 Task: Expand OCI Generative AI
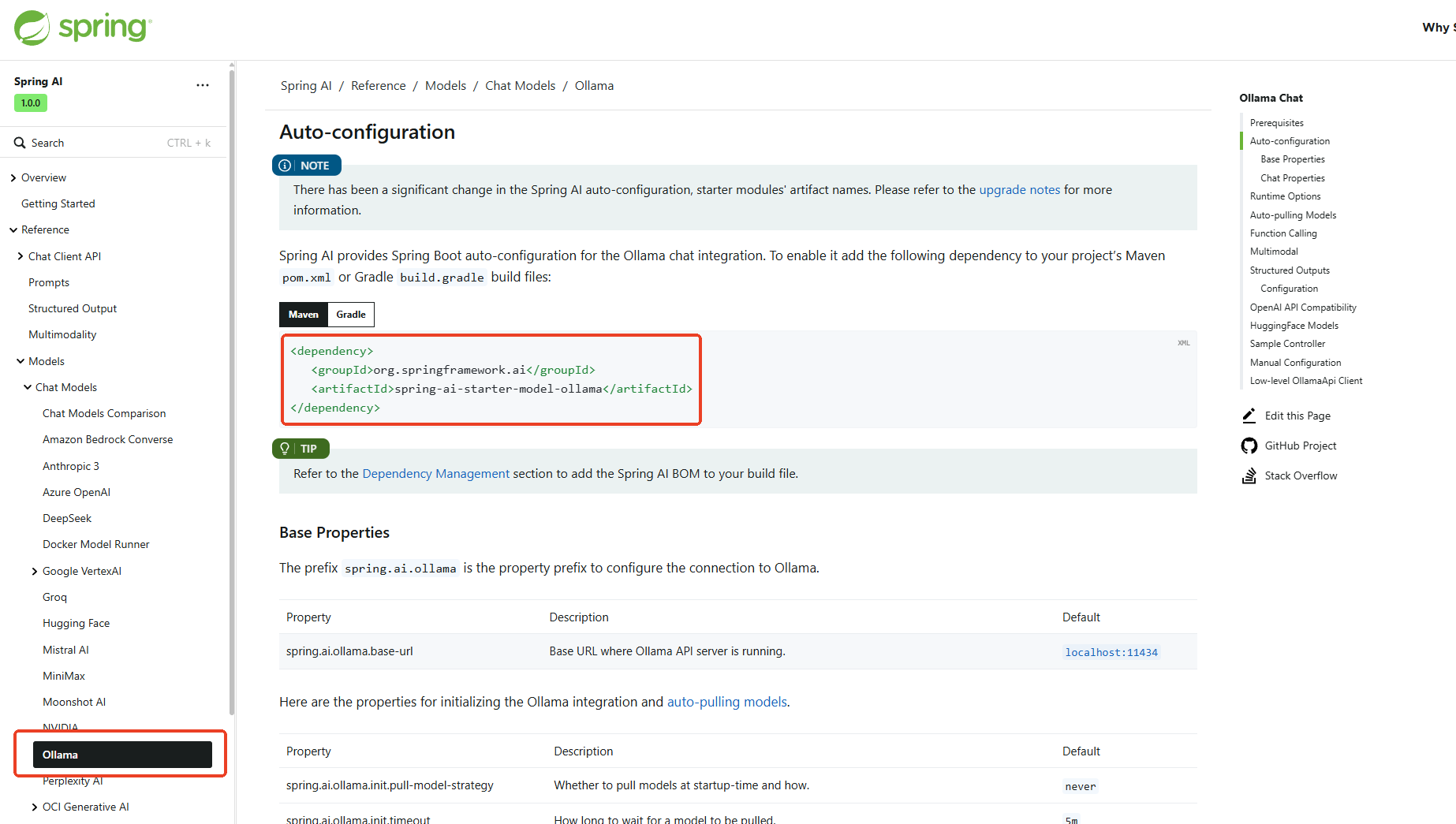pyautogui.click(x=35, y=807)
